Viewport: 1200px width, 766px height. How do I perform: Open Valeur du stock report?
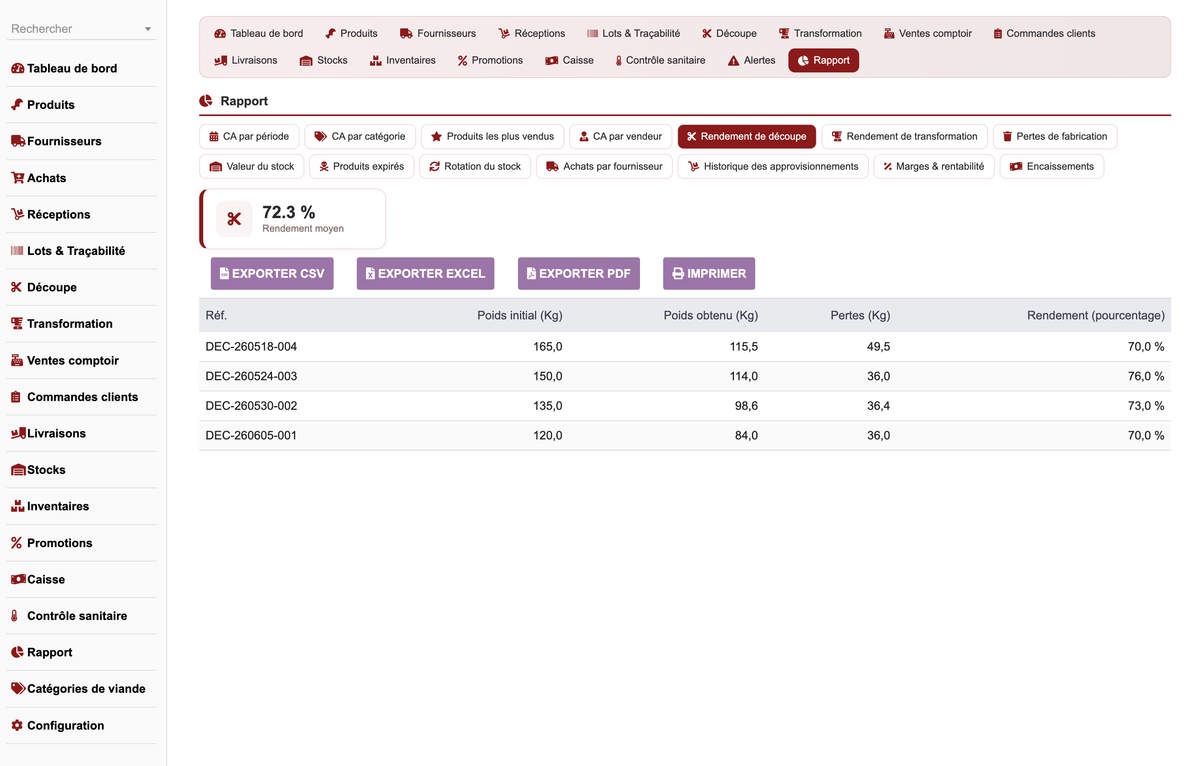[252, 166]
